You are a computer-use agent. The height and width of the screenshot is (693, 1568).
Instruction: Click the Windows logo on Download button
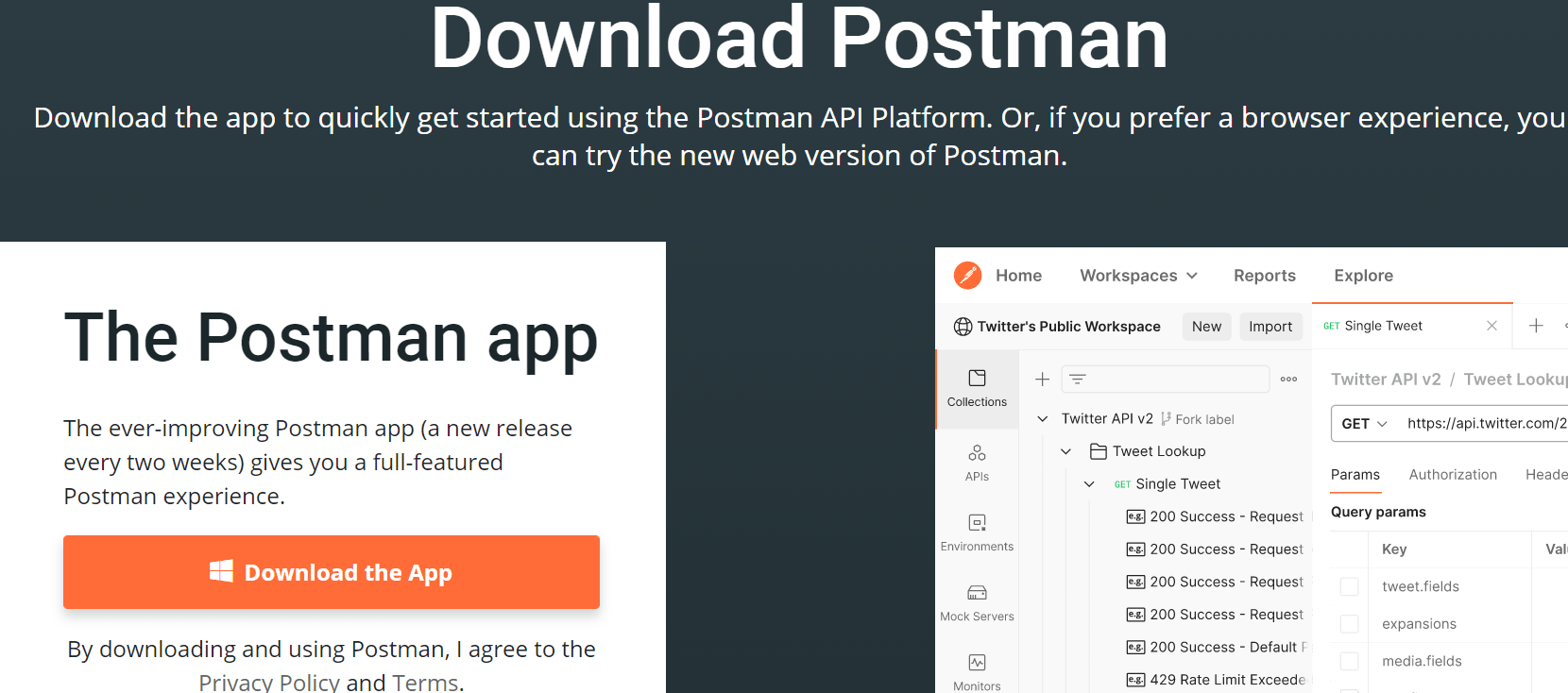pyautogui.click(x=221, y=571)
